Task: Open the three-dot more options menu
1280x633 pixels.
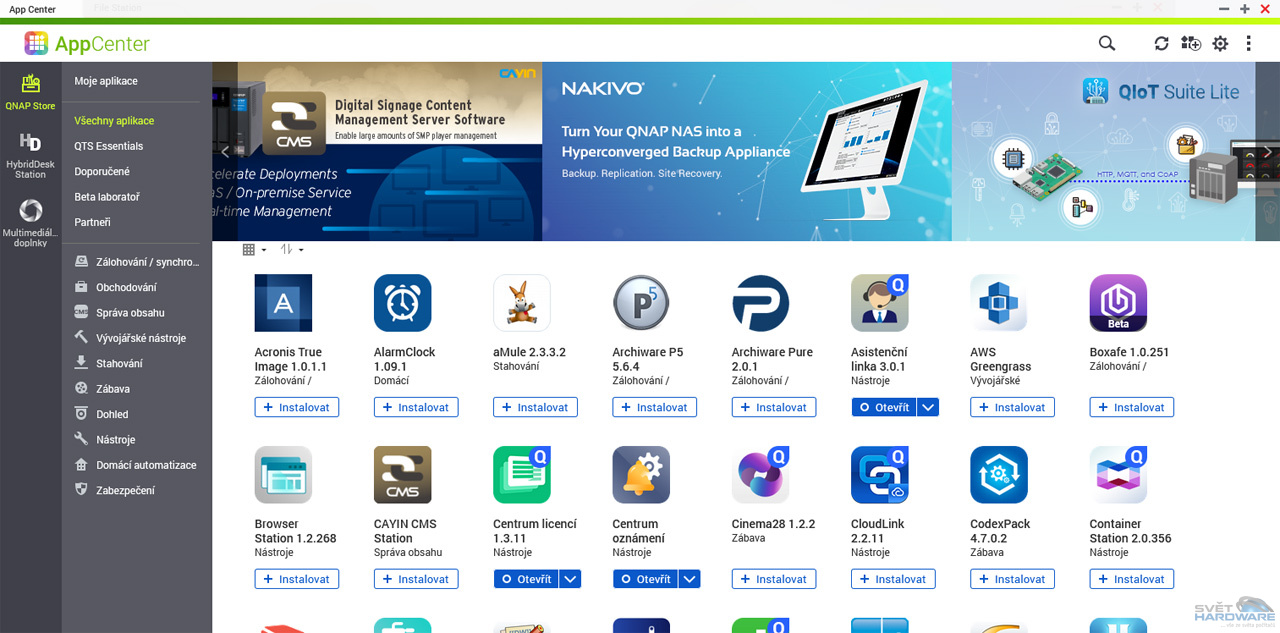Action: [x=1250, y=43]
